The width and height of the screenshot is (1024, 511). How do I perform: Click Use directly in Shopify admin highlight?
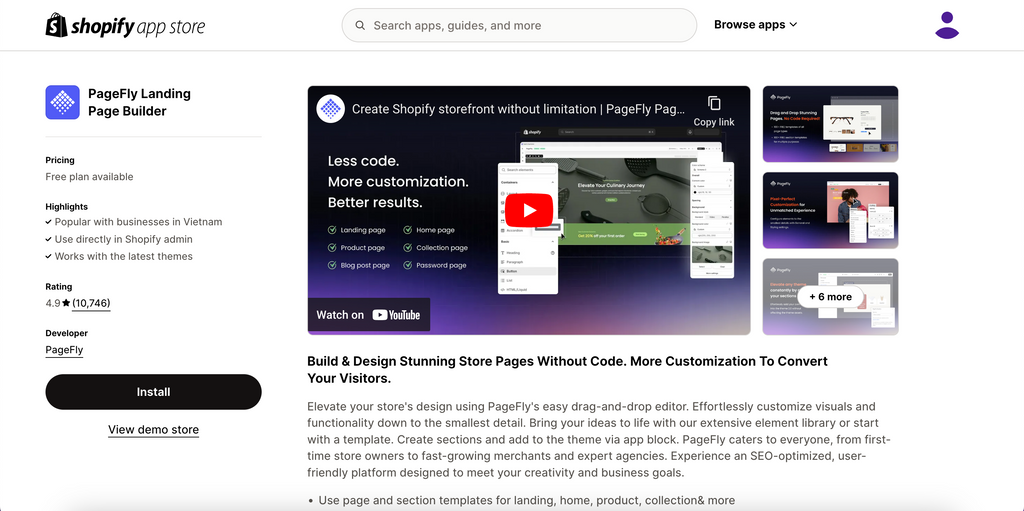(x=124, y=239)
